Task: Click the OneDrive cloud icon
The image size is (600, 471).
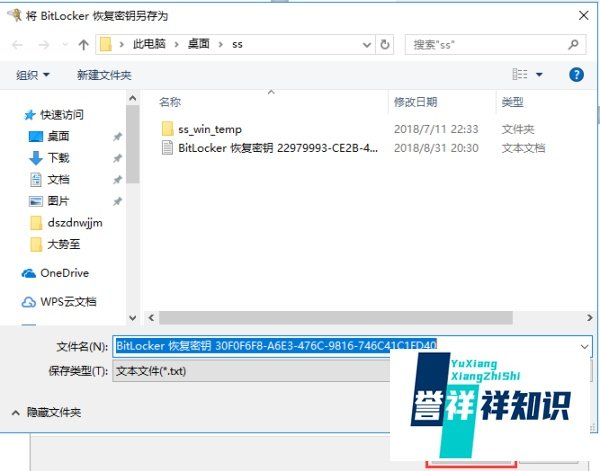Action: point(29,273)
